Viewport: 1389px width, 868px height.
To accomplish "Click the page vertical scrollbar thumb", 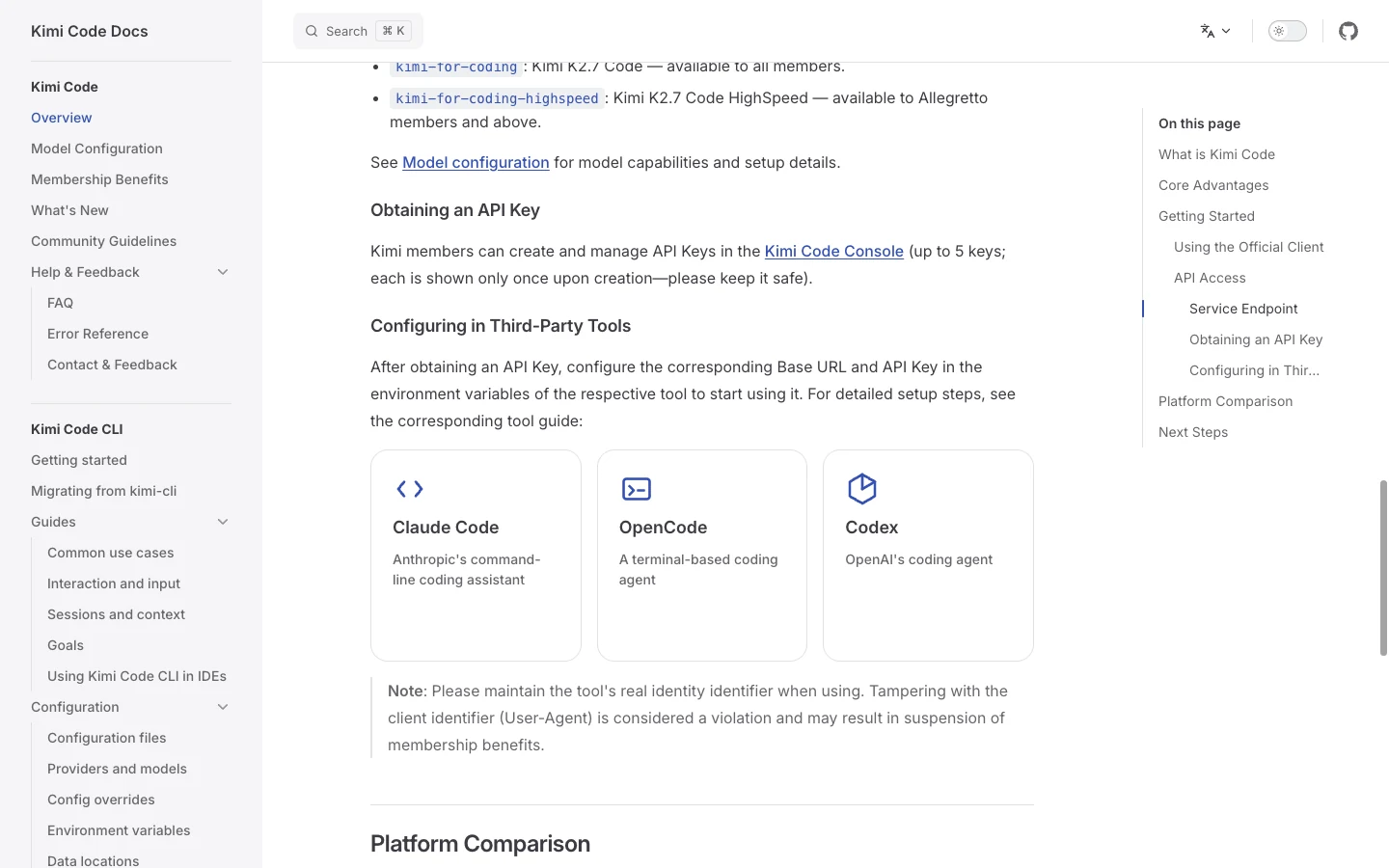I will (1383, 567).
